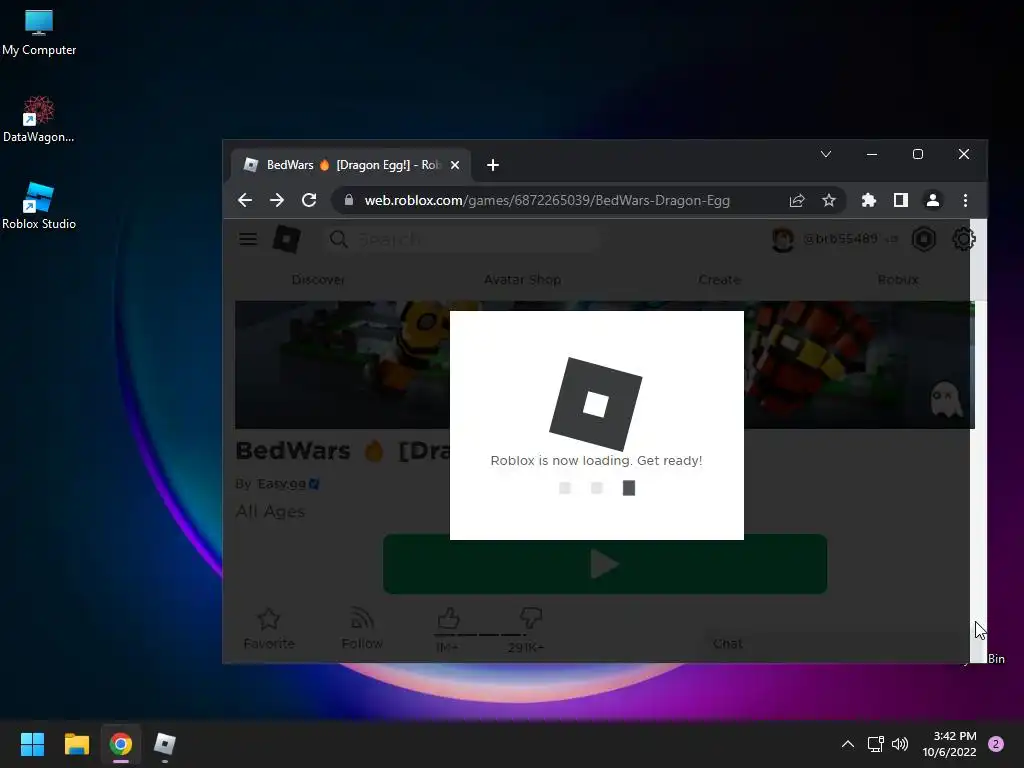This screenshot has width=1024, height=768.
Task: Open the My Computer desktop icon
Action: point(39,33)
